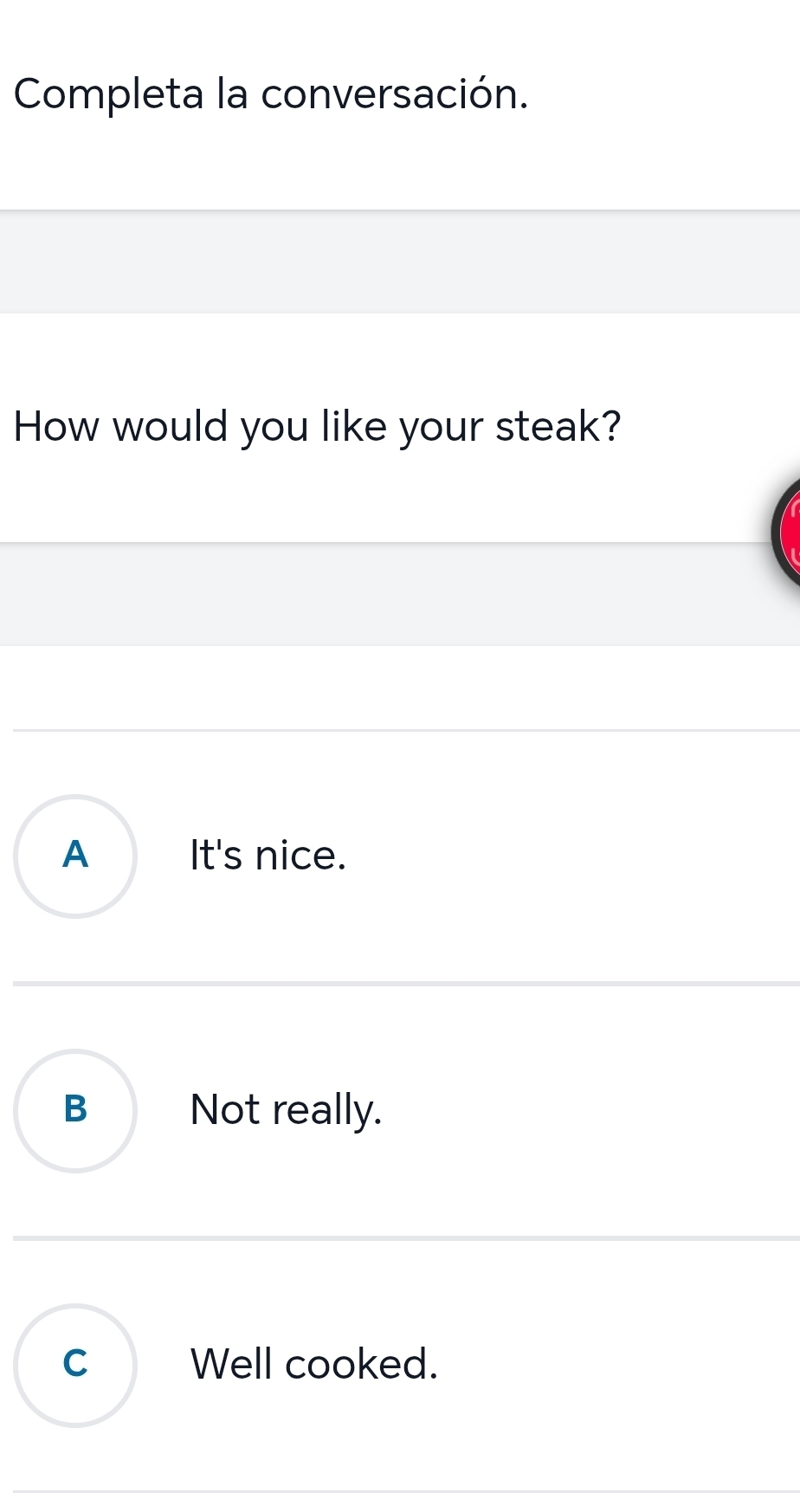Image resolution: width=800 pixels, height=1512 pixels.
Task: Click the circle next to "Not really."
Action: click(x=75, y=1111)
